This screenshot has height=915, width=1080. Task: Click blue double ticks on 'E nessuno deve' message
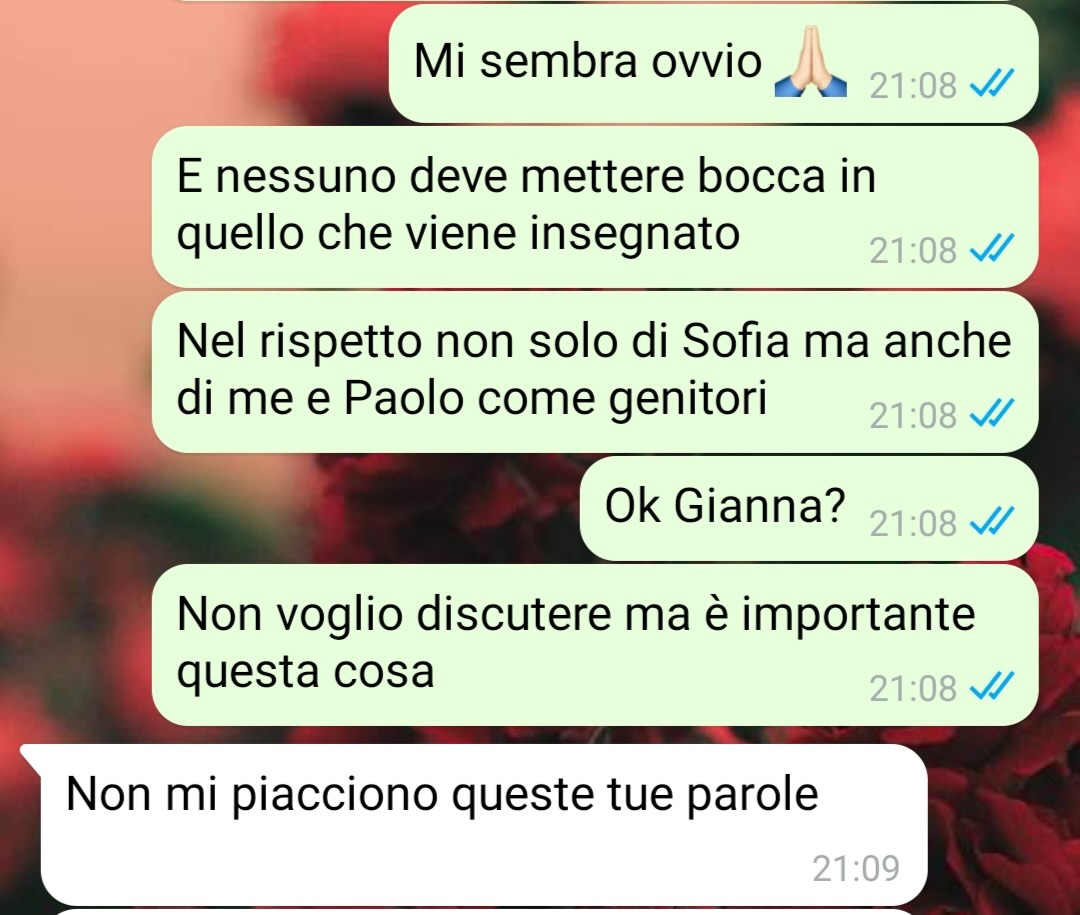point(991,249)
